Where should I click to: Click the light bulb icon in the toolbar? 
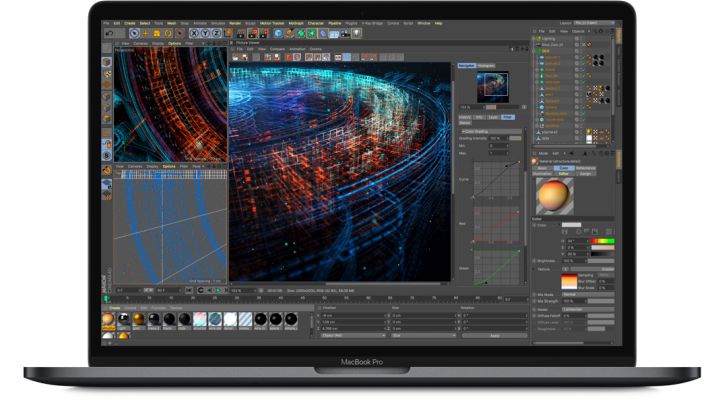coord(356,32)
